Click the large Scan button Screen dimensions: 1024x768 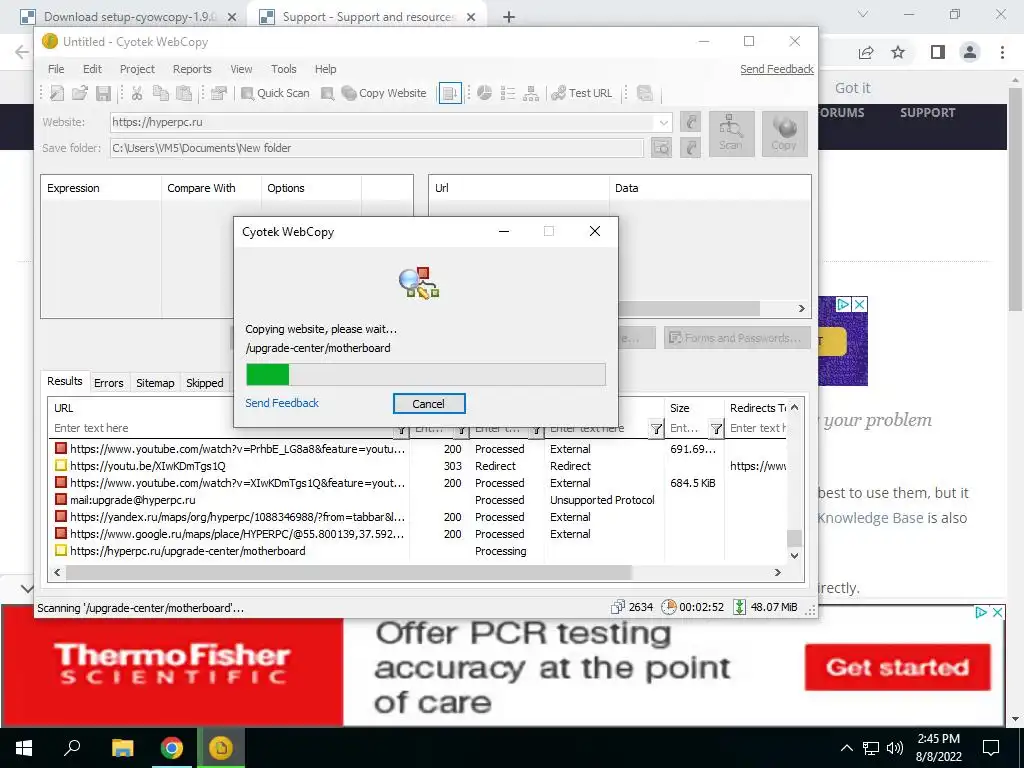tap(731, 134)
